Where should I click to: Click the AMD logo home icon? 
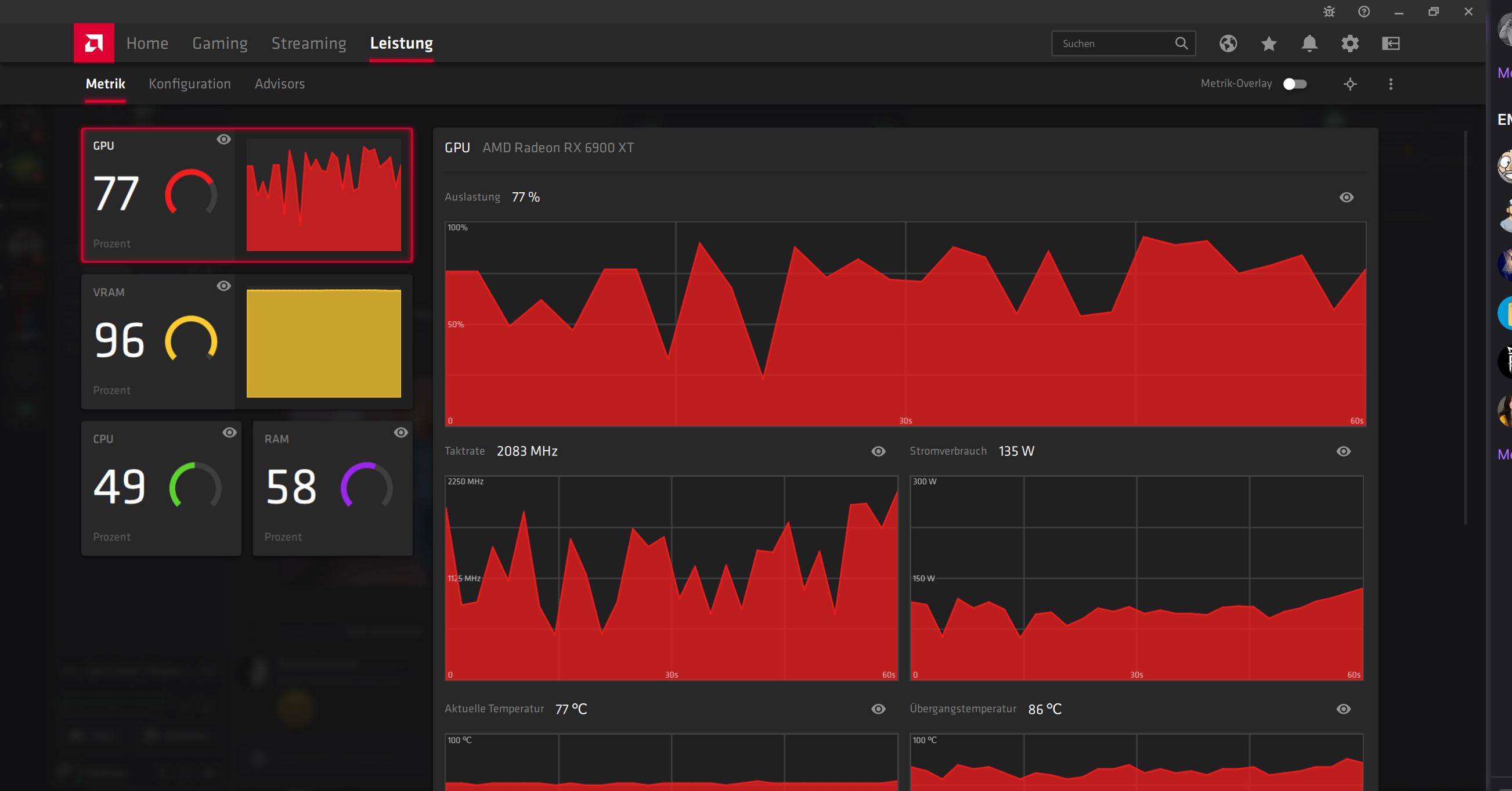(94, 43)
